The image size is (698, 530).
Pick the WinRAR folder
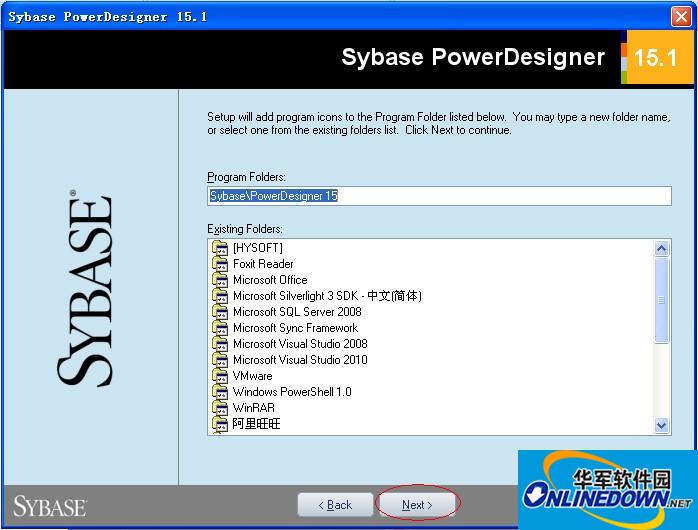[254, 408]
